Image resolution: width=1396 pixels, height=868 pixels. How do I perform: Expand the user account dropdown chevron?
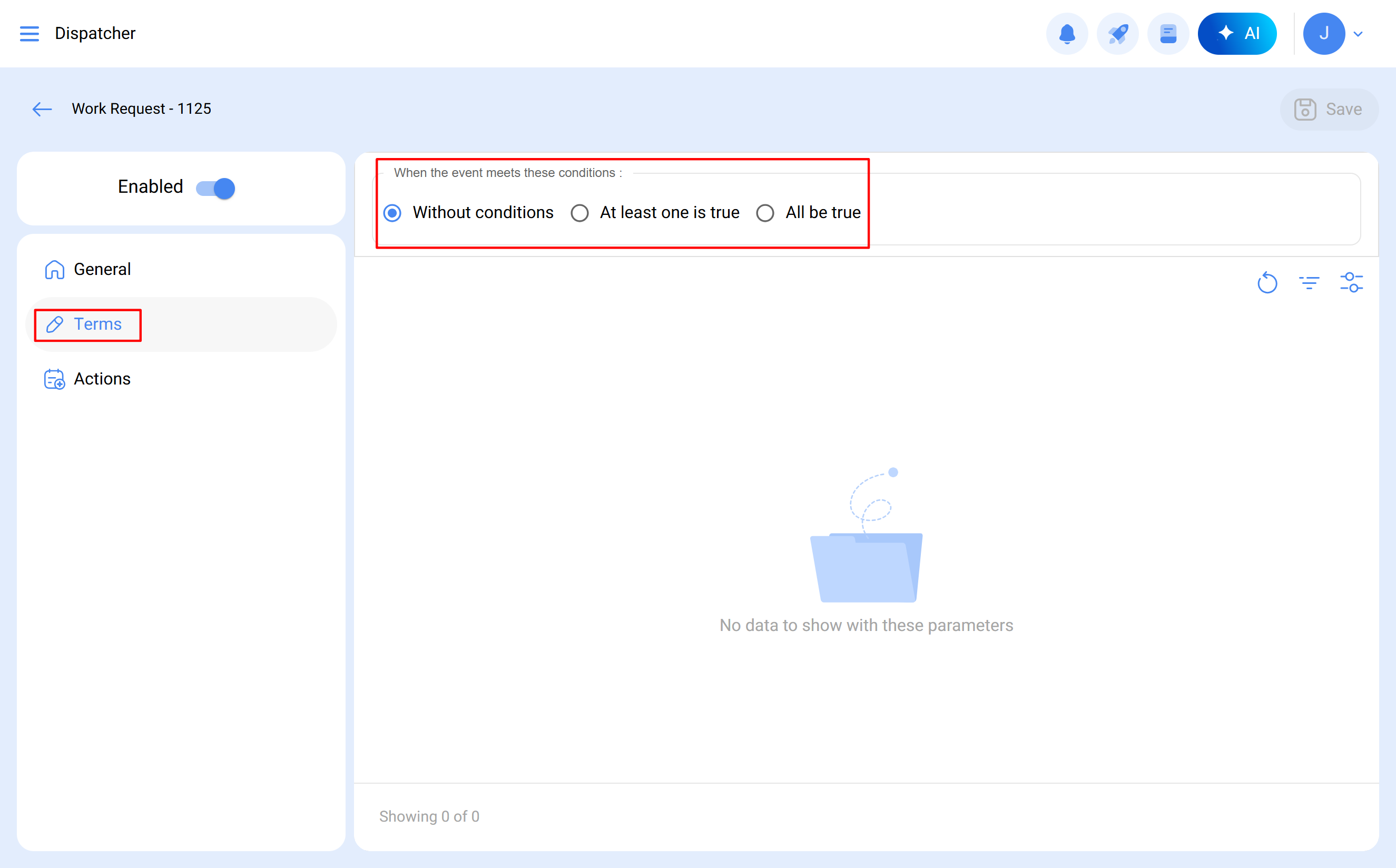[x=1358, y=34]
